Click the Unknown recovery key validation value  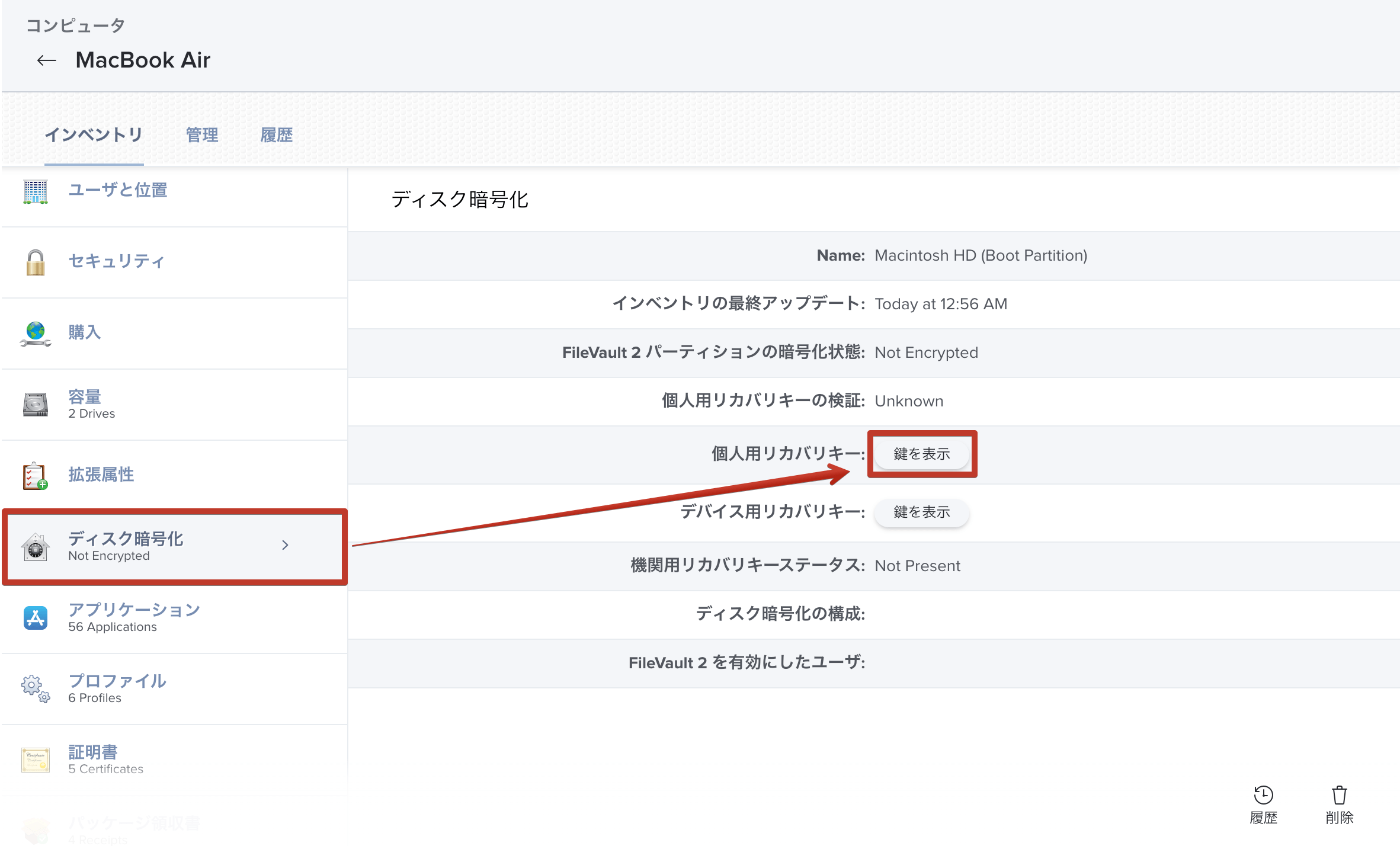click(x=909, y=401)
